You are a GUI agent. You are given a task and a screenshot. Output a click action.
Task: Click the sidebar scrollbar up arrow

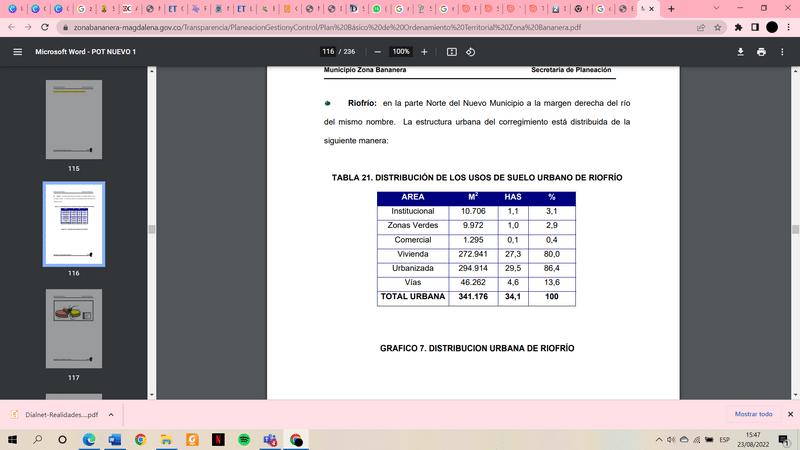click(x=152, y=71)
